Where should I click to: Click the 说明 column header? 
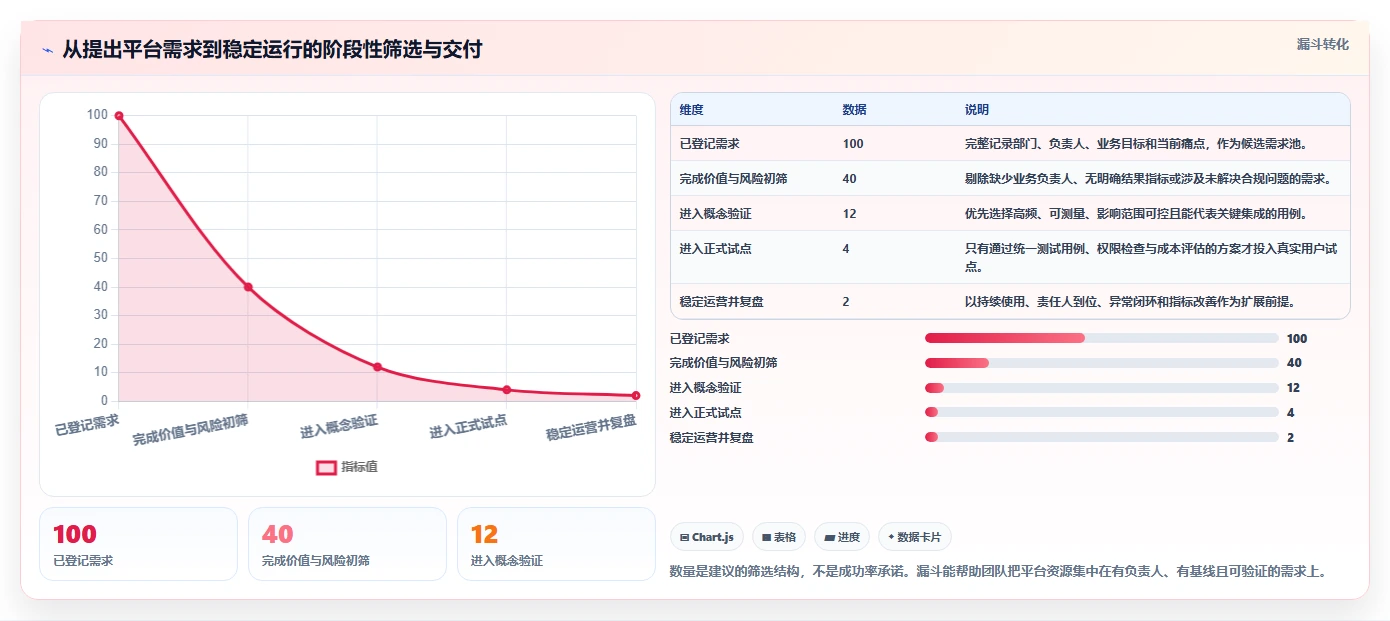[977, 110]
